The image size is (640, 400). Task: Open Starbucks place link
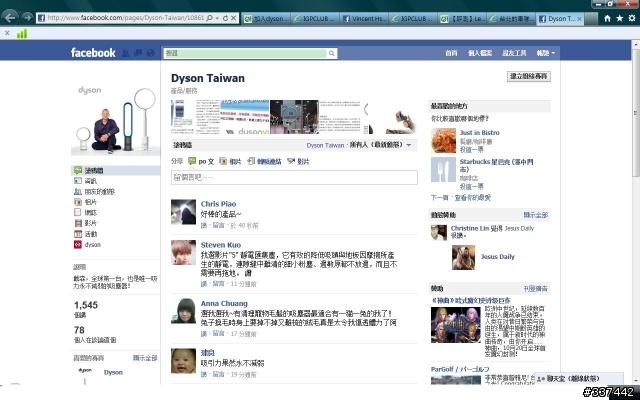(x=496, y=165)
